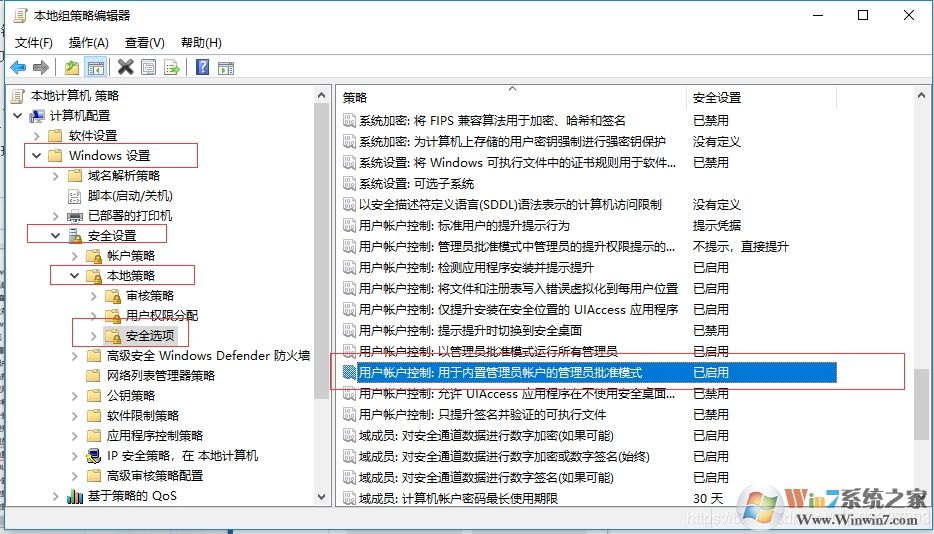The image size is (934, 534).
Task: Expand the 软件限制策略 node
Action: [x=75, y=415]
